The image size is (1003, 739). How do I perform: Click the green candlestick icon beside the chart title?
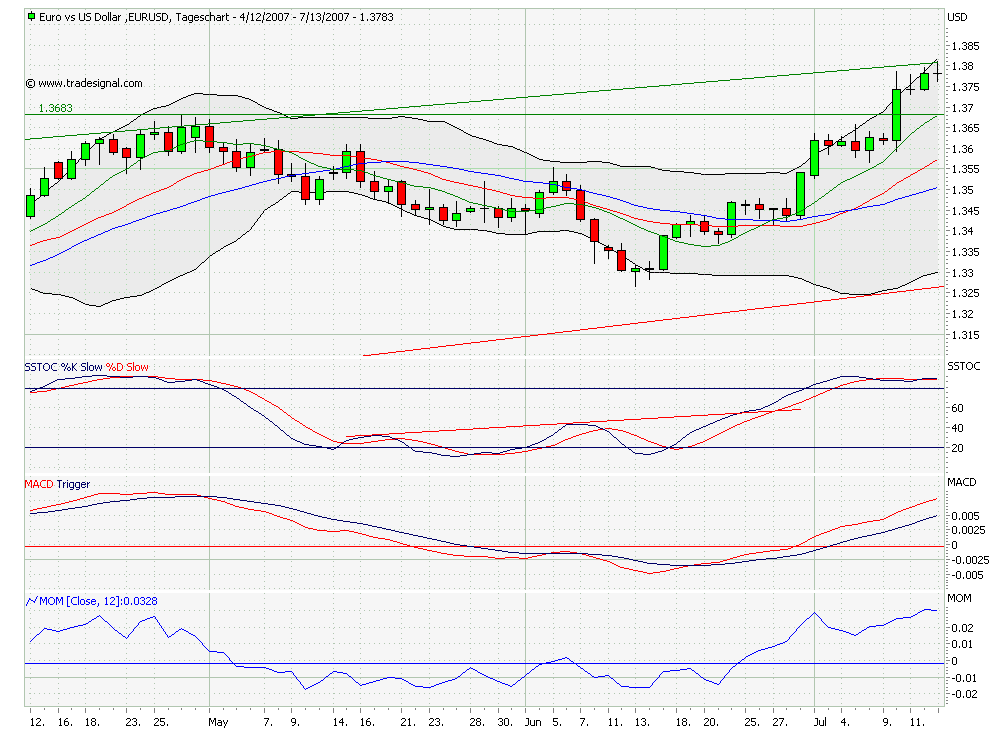(x=31, y=17)
